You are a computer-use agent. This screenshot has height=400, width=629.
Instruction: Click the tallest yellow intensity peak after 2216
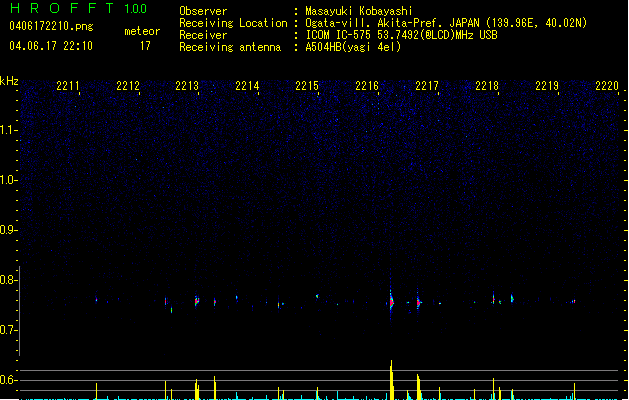point(392,380)
